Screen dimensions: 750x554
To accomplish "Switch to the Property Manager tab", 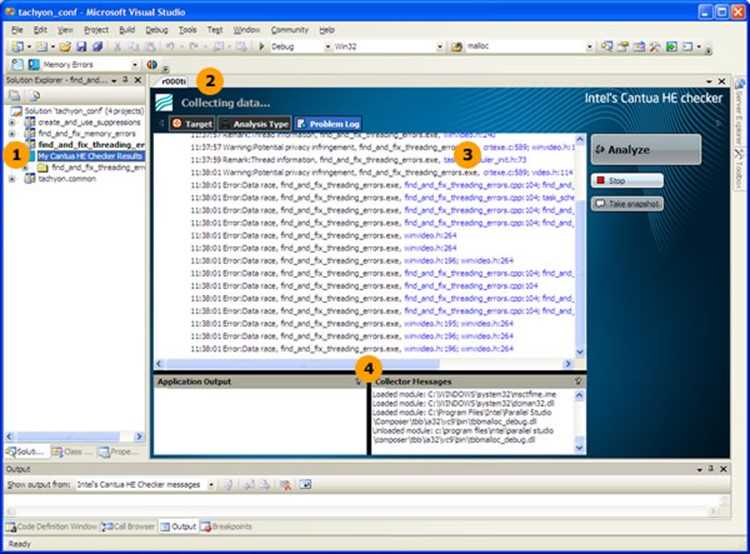I will (x=119, y=452).
